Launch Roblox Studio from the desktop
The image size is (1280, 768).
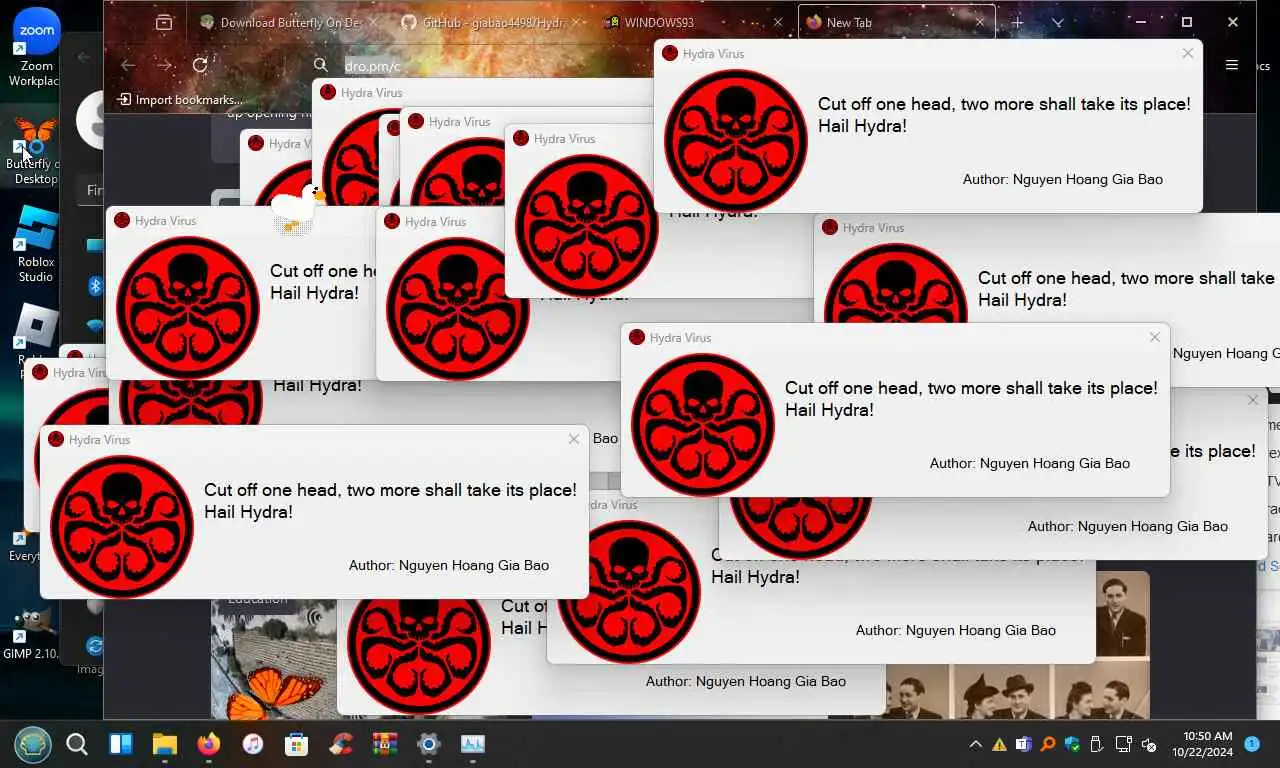[36, 243]
